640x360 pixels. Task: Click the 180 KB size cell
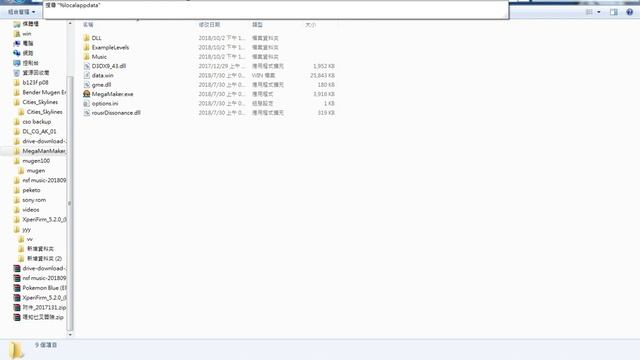326,85
